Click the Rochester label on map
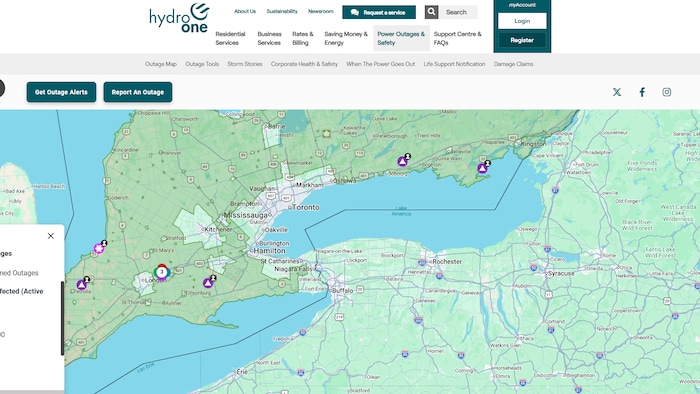The width and height of the screenshot is (700, 394). click(x=447, y=261)
